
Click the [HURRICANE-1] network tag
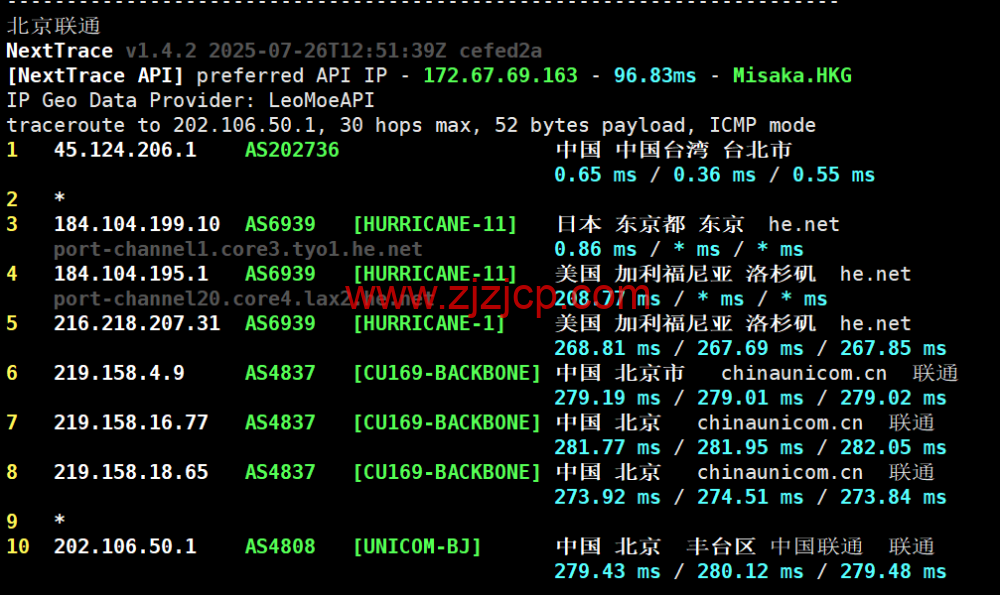429,323
